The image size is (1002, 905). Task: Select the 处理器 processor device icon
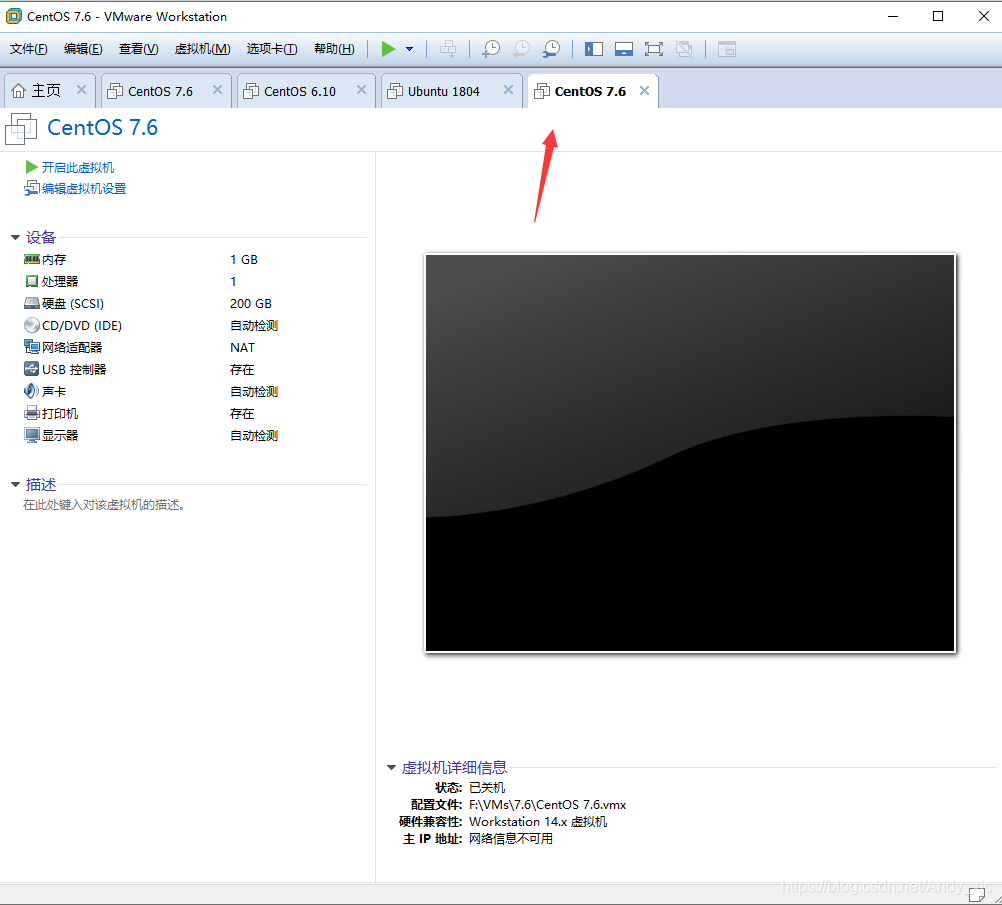click(31, 281)
